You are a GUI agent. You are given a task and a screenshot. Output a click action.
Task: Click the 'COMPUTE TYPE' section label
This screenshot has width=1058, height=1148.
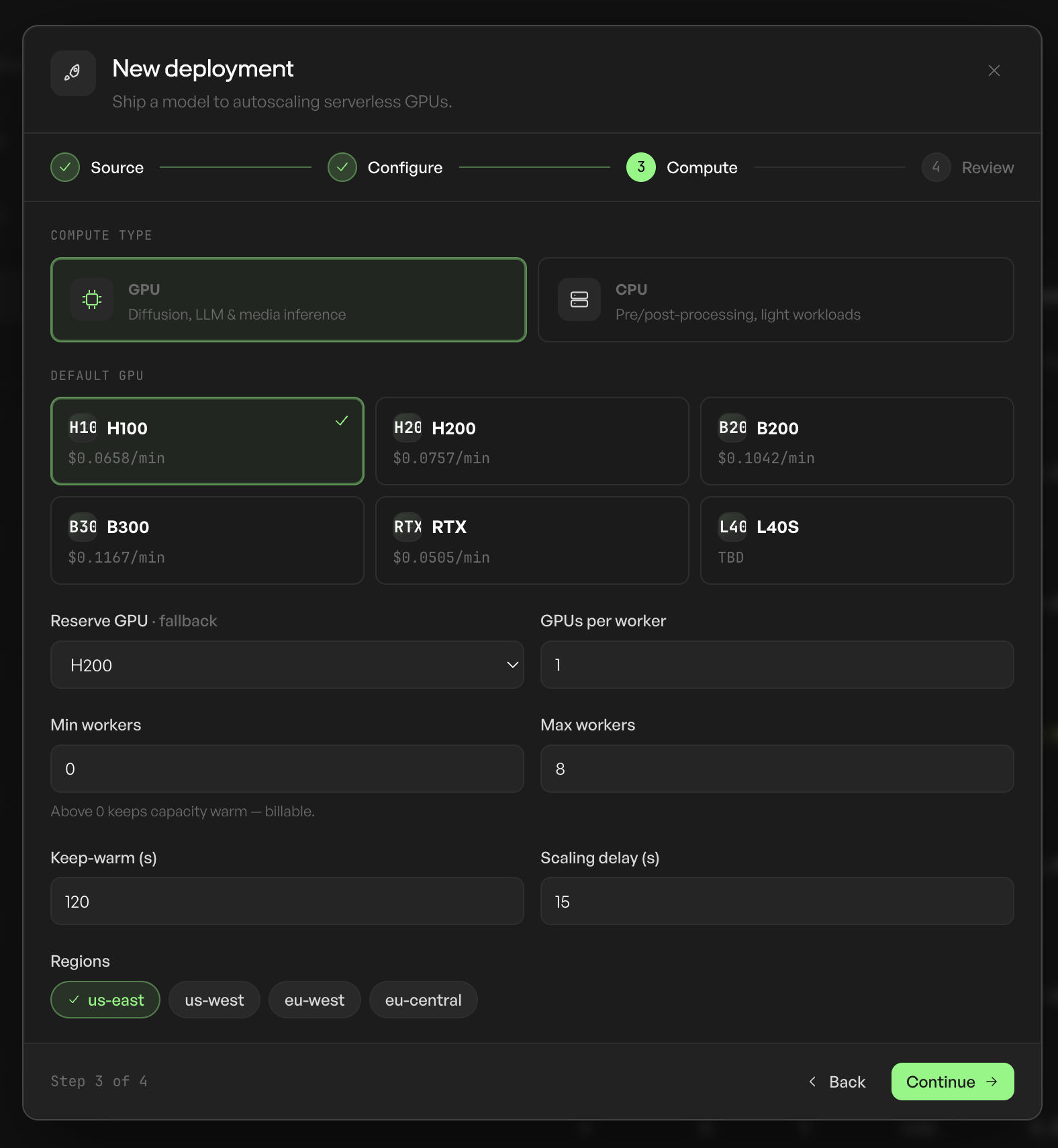pos(101,235)
